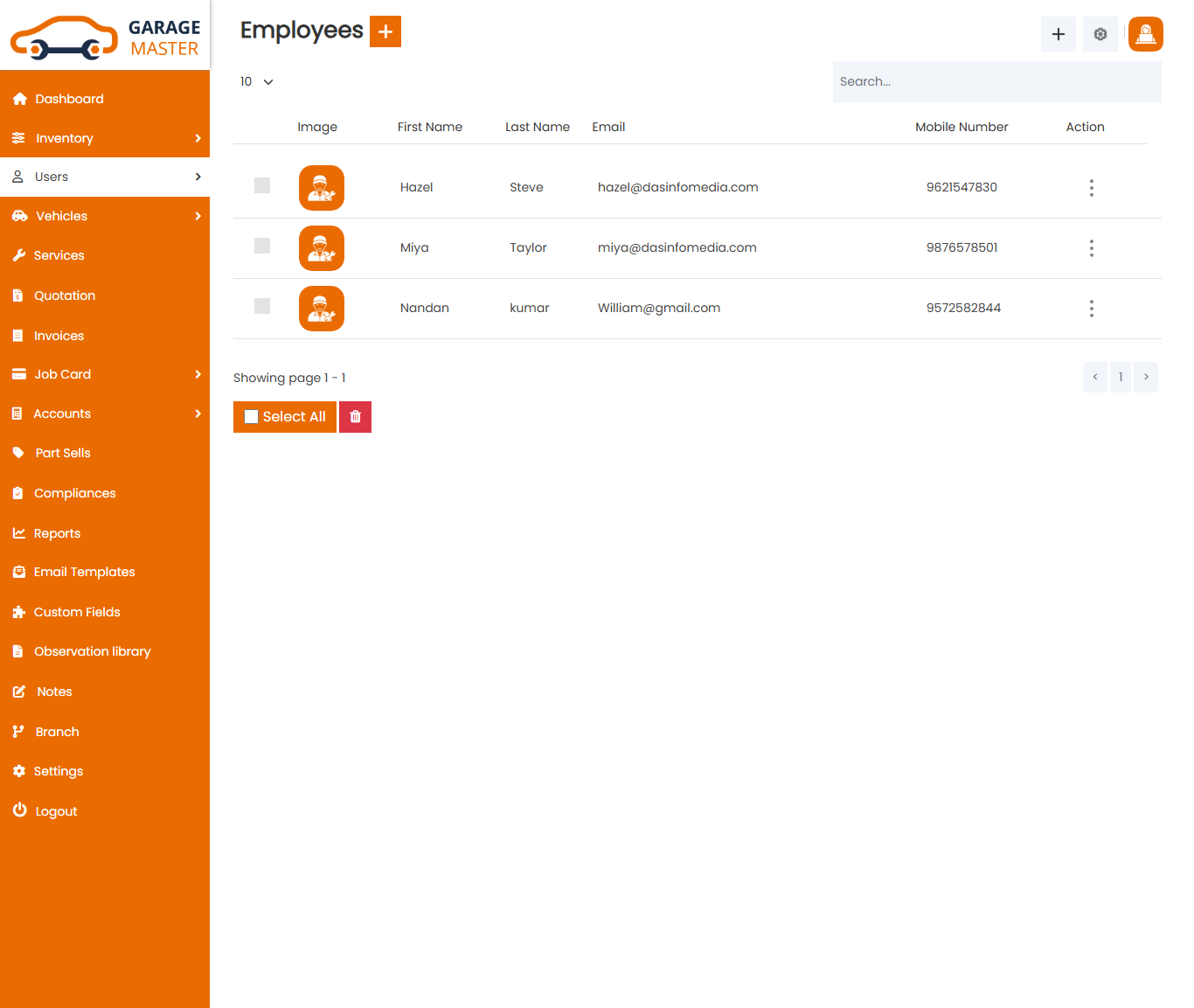Go to Dashboard in the sidebar
The image size is (1194, 1008).
[69, 99]
